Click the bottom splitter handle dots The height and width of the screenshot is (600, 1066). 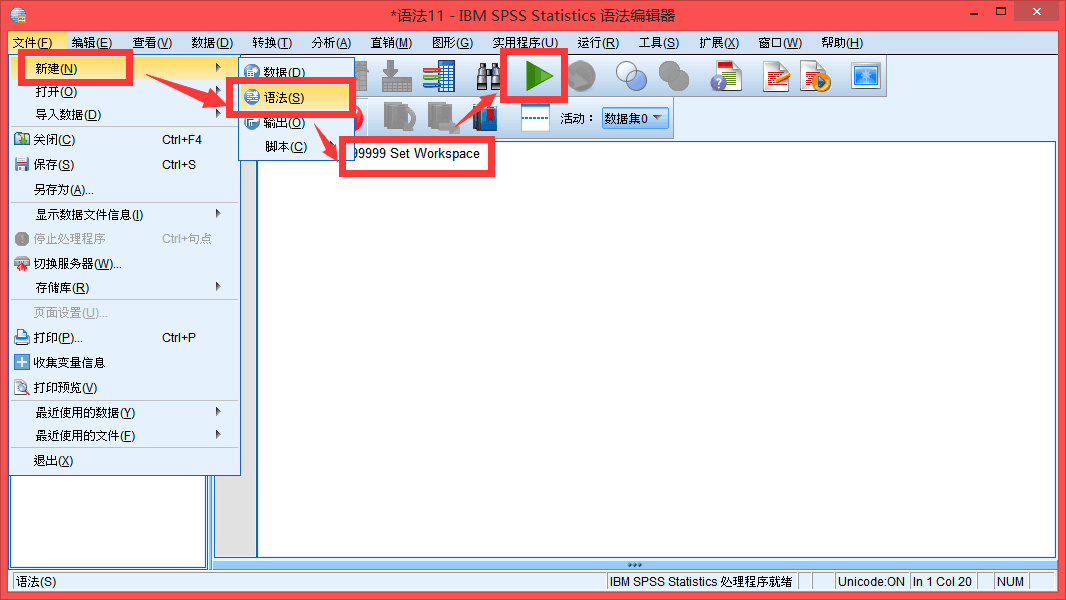(x=634, y=565)
